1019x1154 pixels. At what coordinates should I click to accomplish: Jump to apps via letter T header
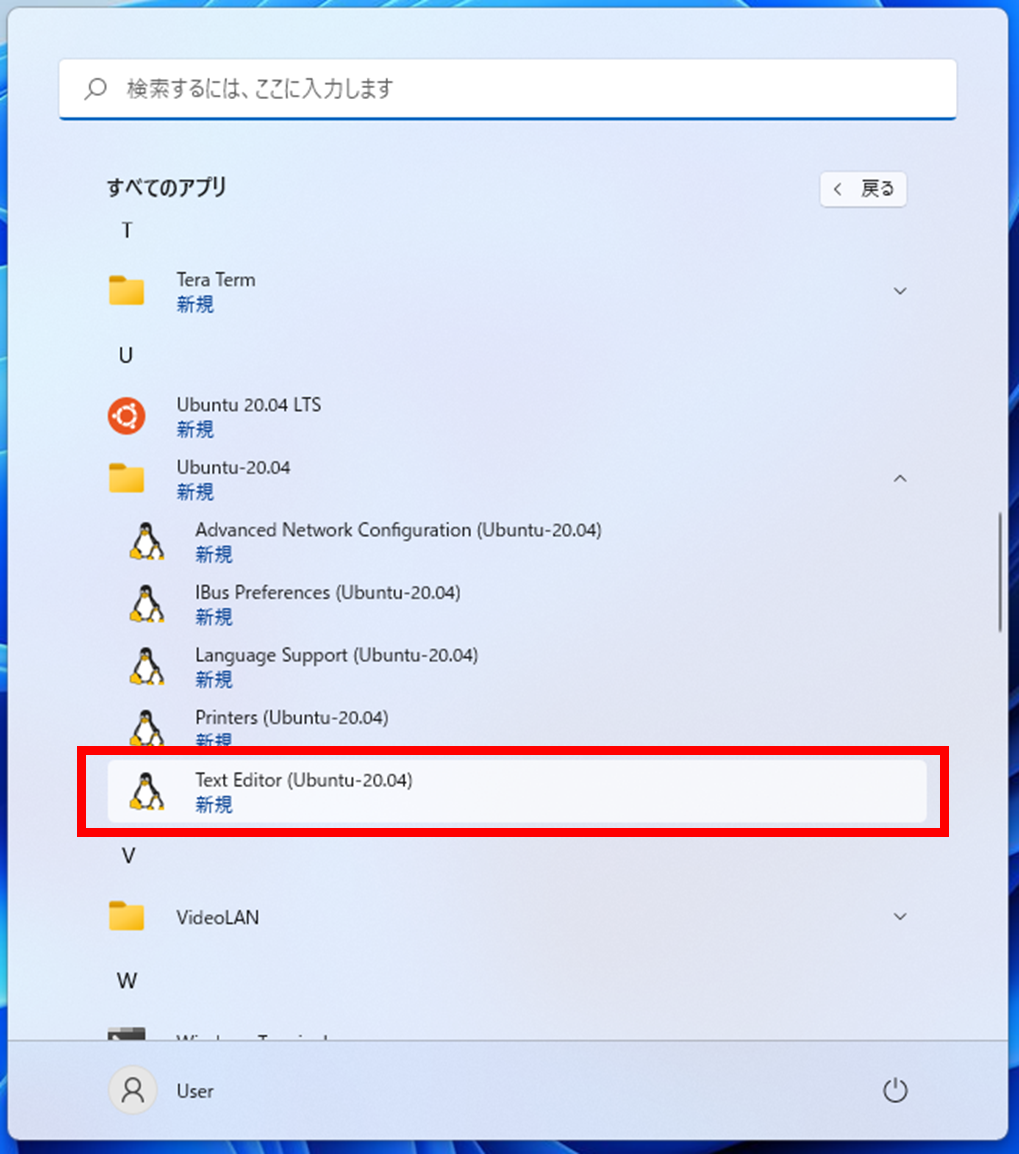coord(127,231)
